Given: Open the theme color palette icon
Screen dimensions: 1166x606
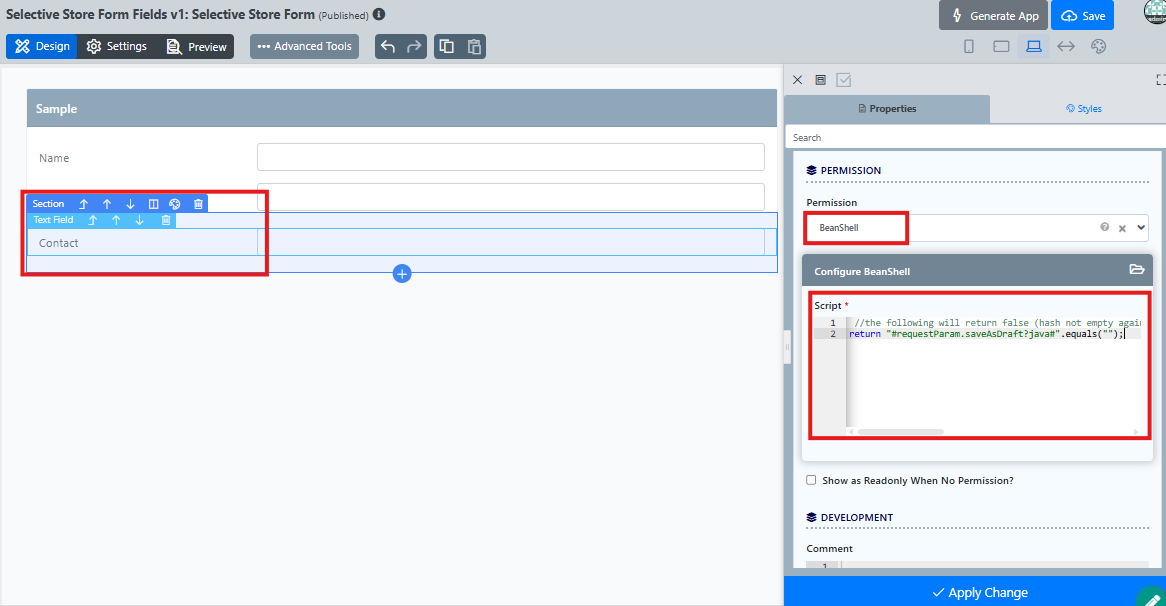Looking at the screenshot, I should (x=1098, y=46).
